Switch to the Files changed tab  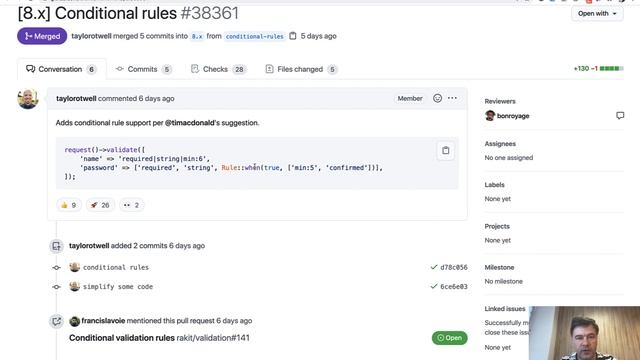301,69
